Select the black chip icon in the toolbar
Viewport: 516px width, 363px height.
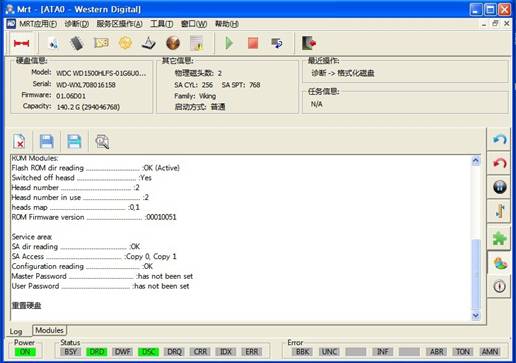point(77,43)
